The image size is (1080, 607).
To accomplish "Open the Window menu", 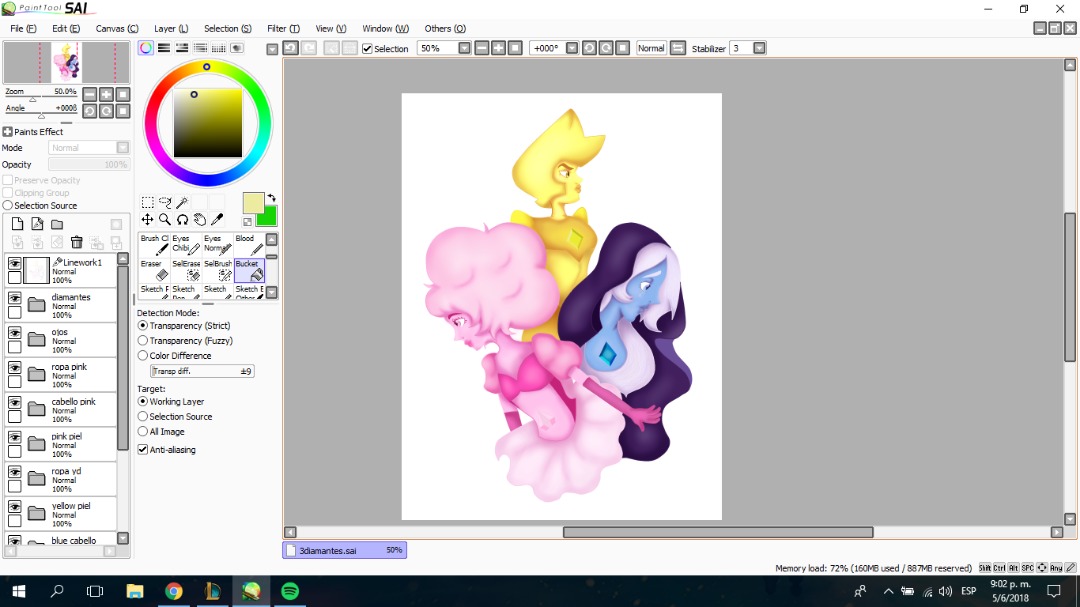I will tap(385, 28).
